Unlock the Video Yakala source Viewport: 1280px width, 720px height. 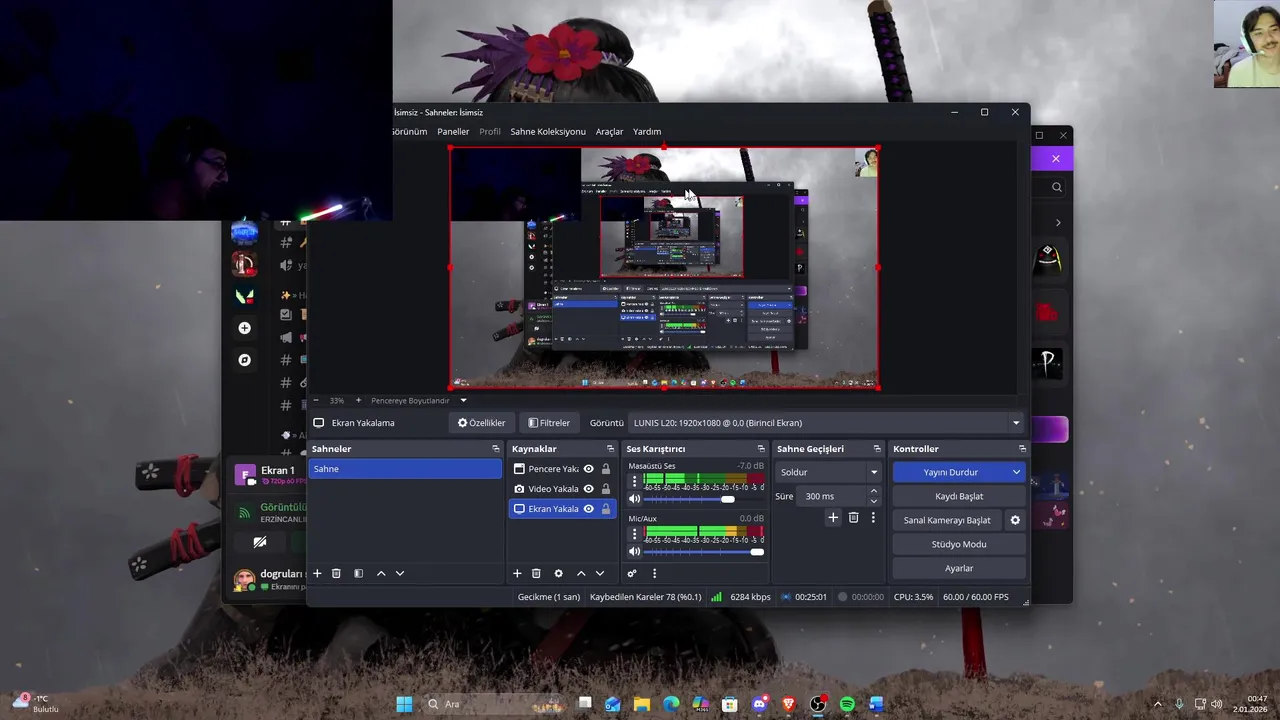[x=606, y=489]
